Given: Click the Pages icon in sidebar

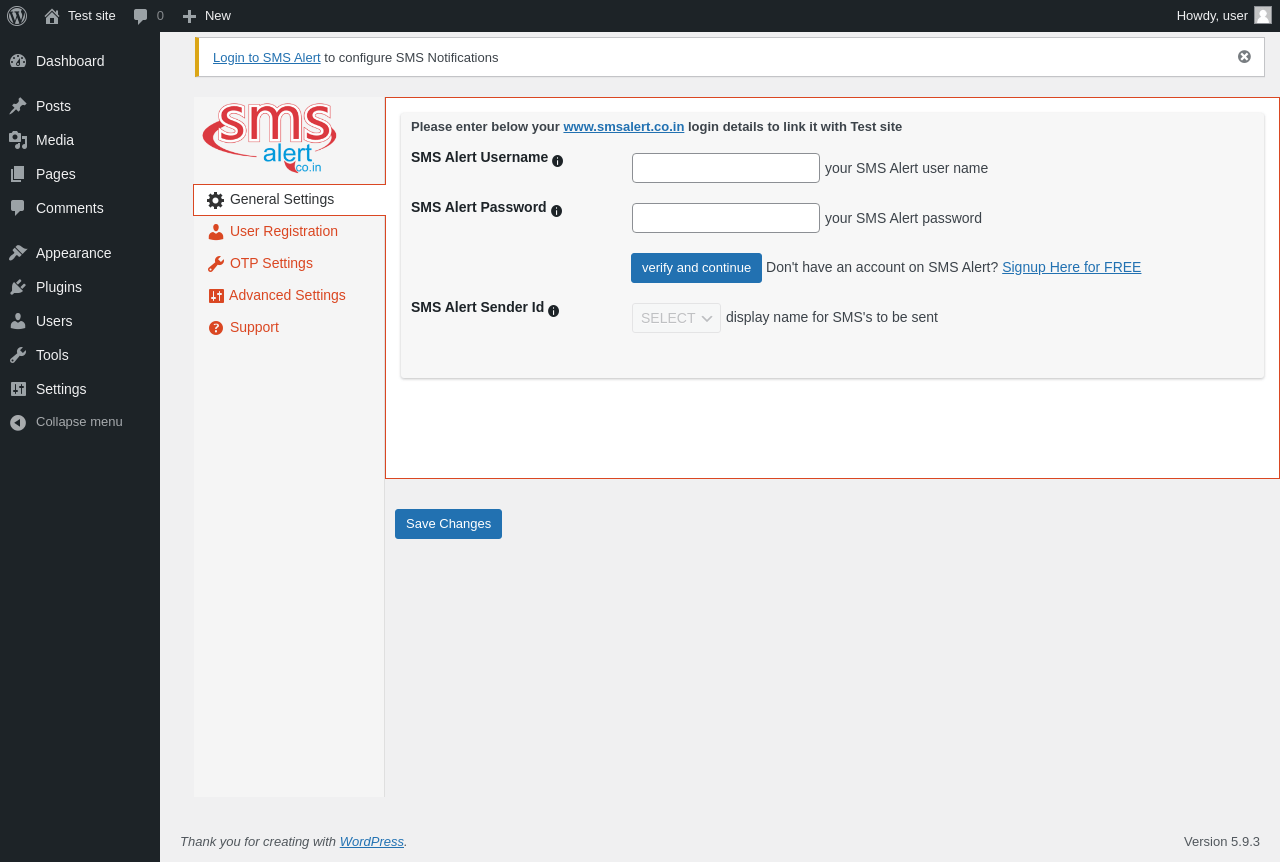Looking at the screenshot, I should [18, 174].
